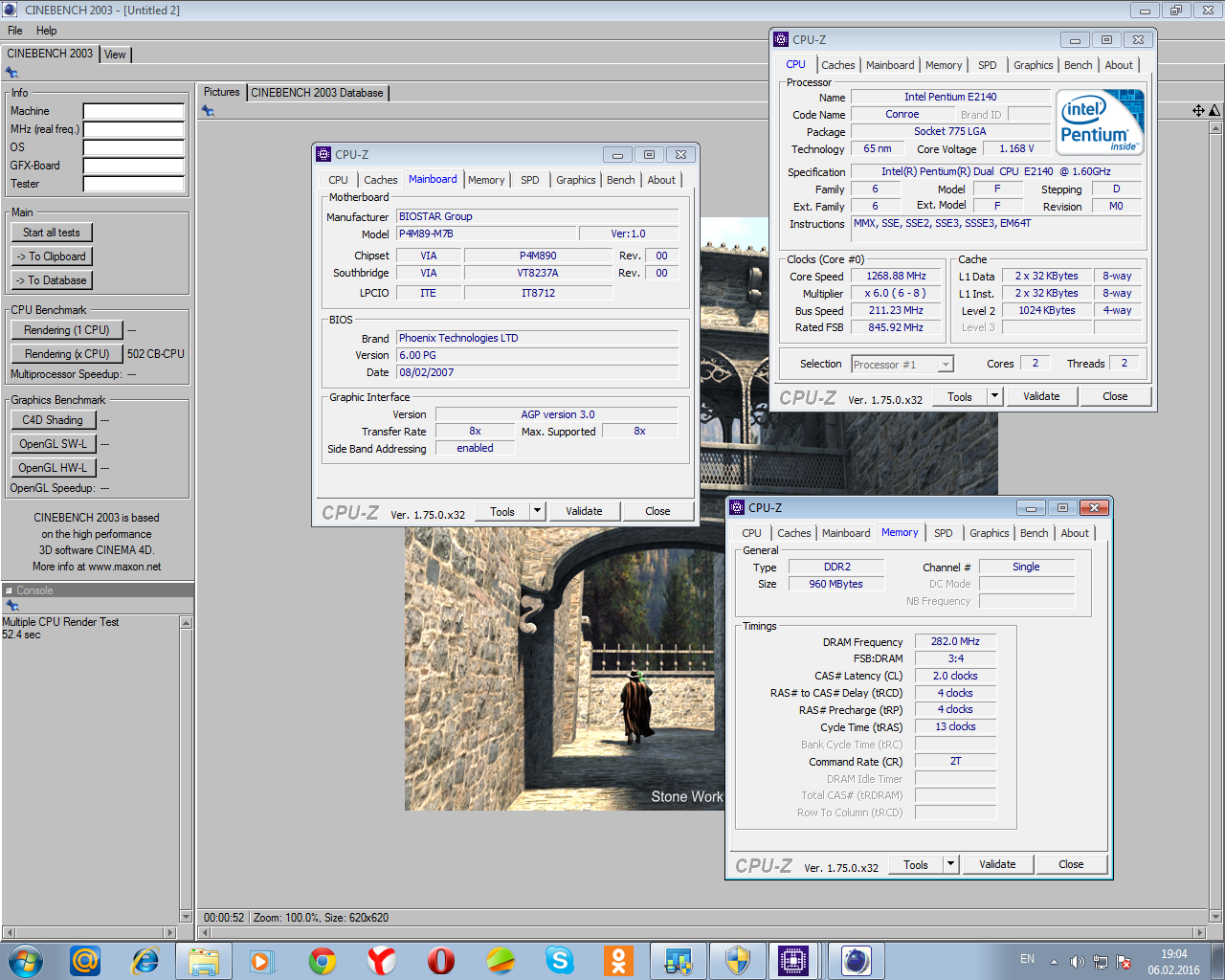This screenshot has width=1225, height=980.
Task: Switch to CINEBENCH 2003 Database tab
Action: pos(318,93)
